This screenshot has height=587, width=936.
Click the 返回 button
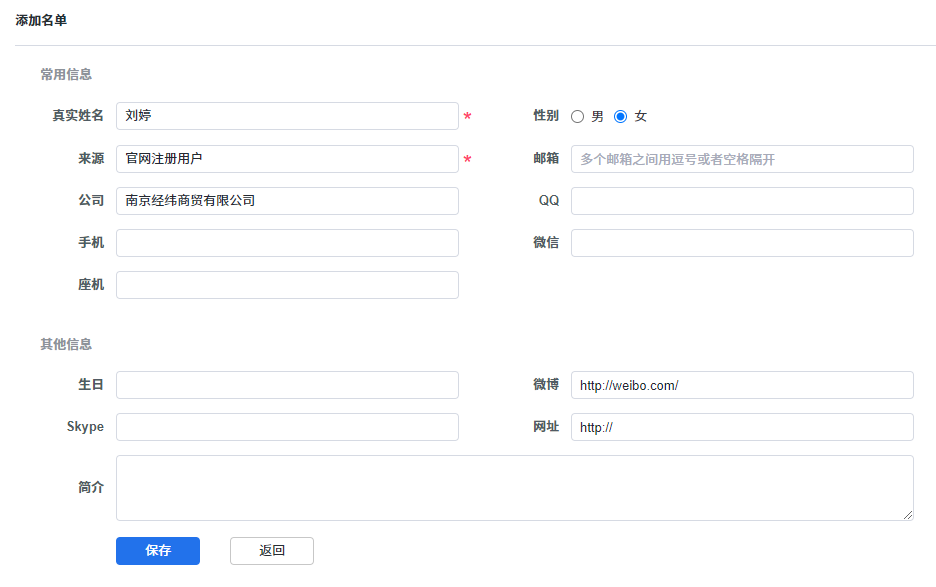click(x=272, y=551)
